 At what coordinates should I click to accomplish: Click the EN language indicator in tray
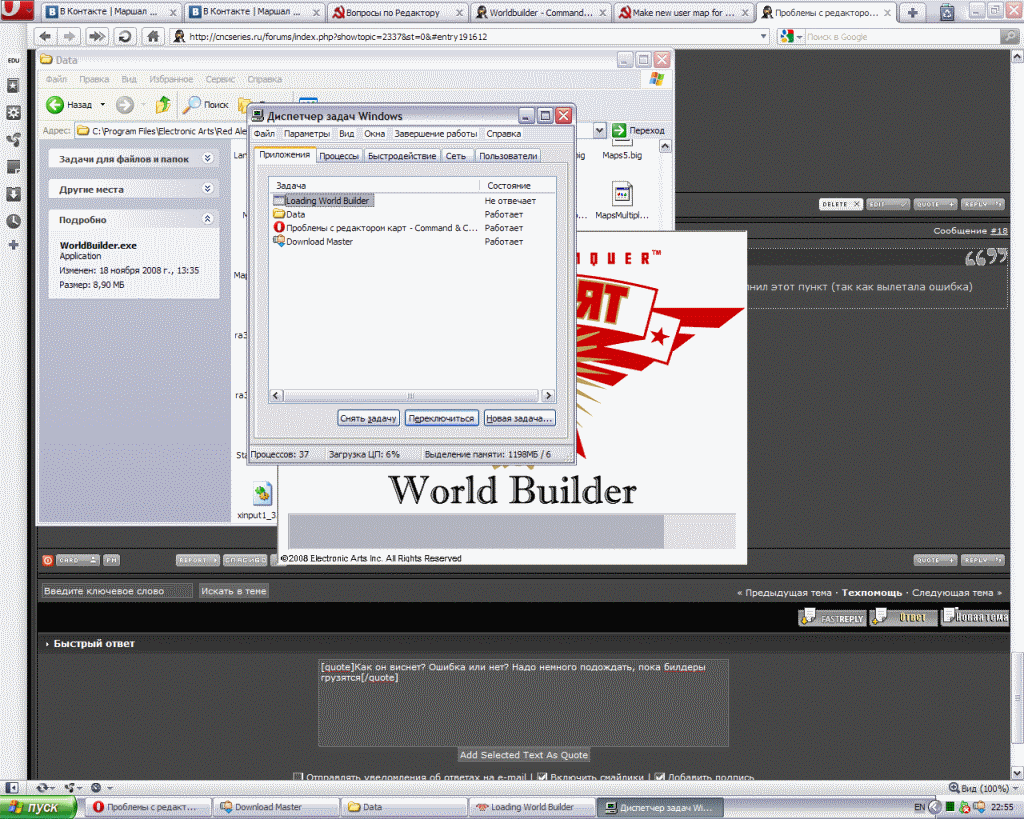click(x=920, y=807)
